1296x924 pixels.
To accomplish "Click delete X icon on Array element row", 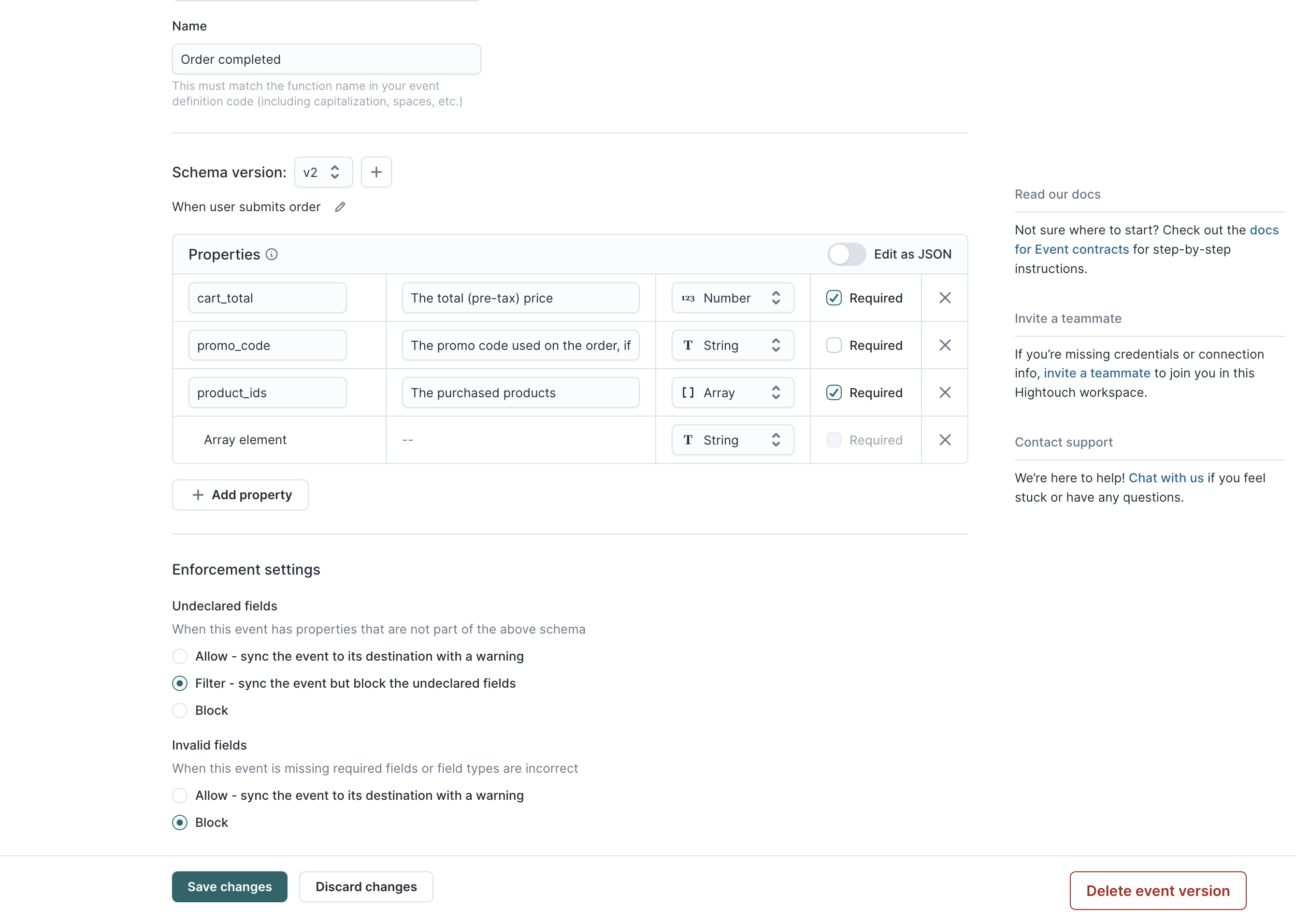I will (x=944, y=440).
